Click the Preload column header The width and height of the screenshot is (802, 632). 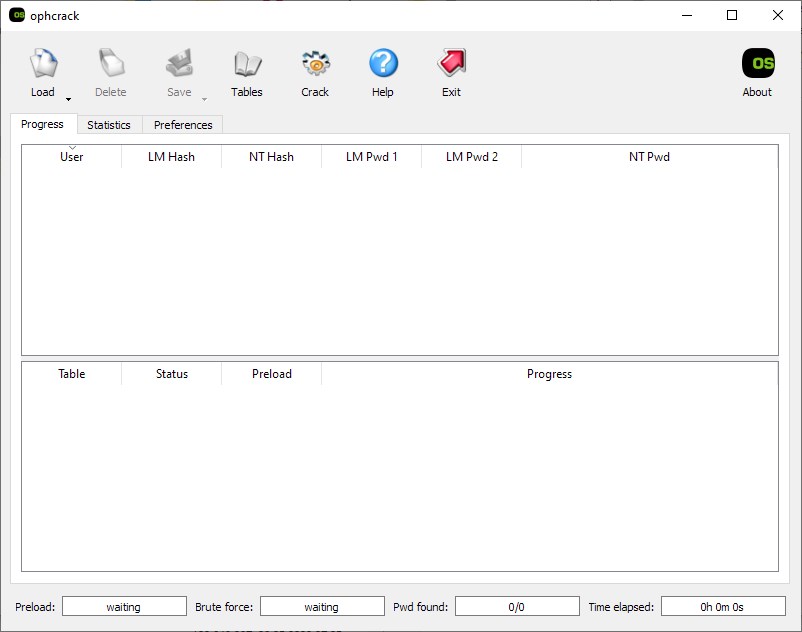[272, 374]
